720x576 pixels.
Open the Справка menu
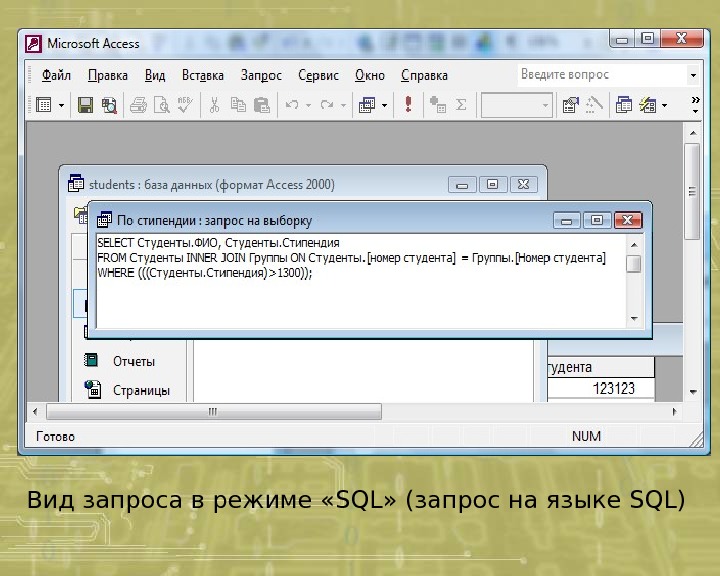[424, 75]
